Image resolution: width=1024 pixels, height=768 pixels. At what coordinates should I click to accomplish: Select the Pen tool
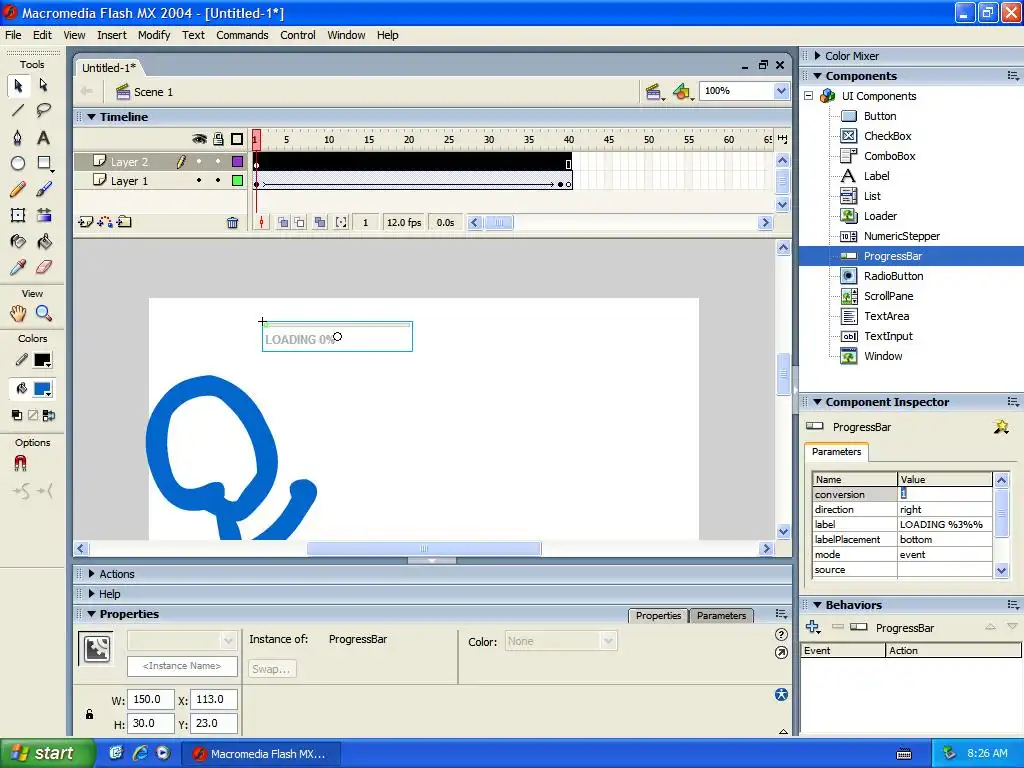pyautogui.click(x=18, y=137)
